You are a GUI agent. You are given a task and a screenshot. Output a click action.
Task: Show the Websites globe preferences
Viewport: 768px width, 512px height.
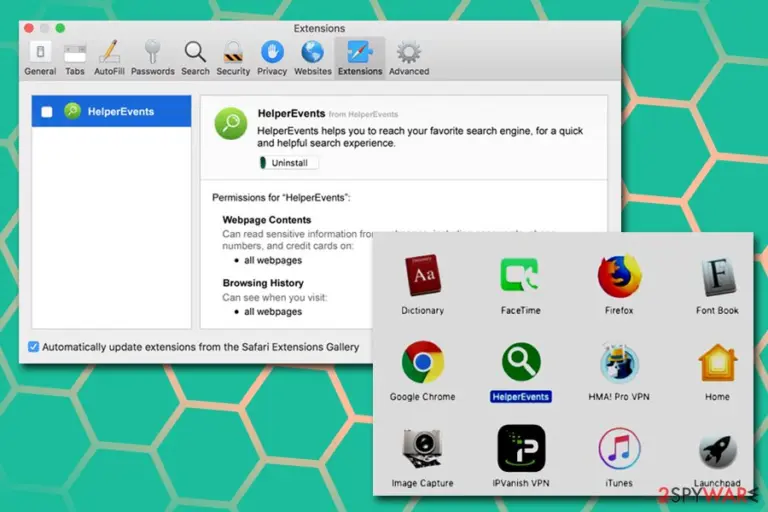click(x=312, y=59)
